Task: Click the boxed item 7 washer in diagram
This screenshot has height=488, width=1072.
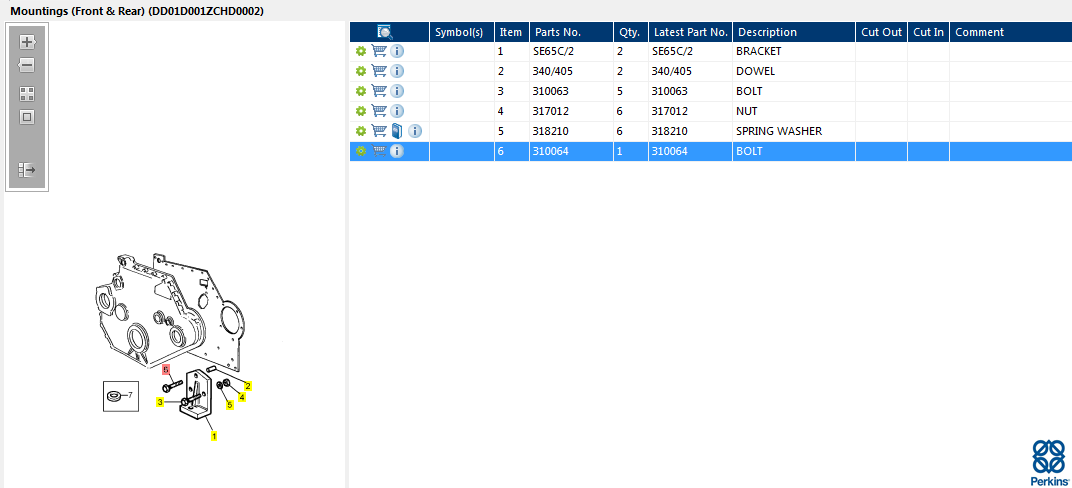Action: (x=121, y=396)
